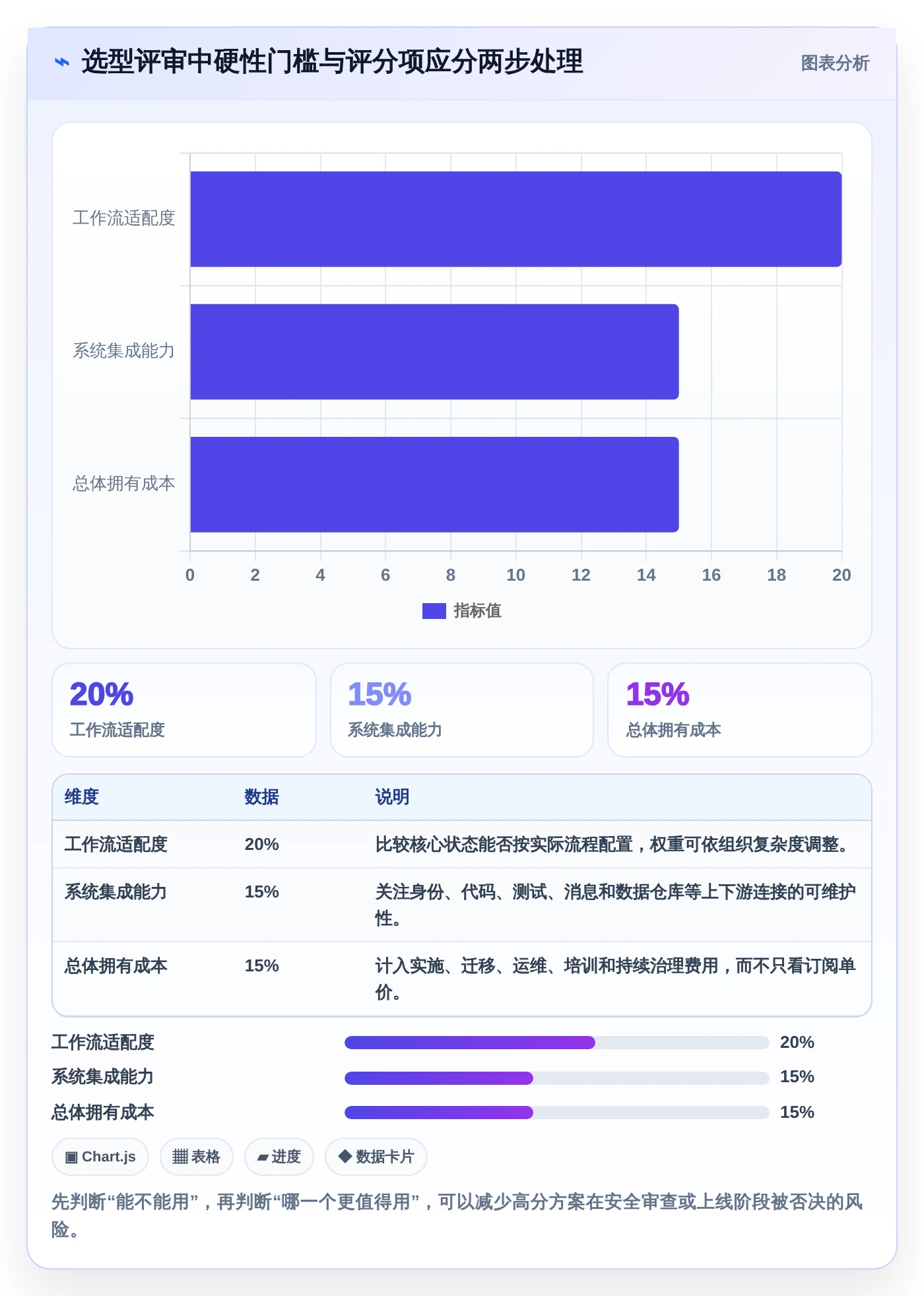The width and height of the screenshot is (924, 1296).
Task: Click the 维度 column header
Action: pos(82,797)
